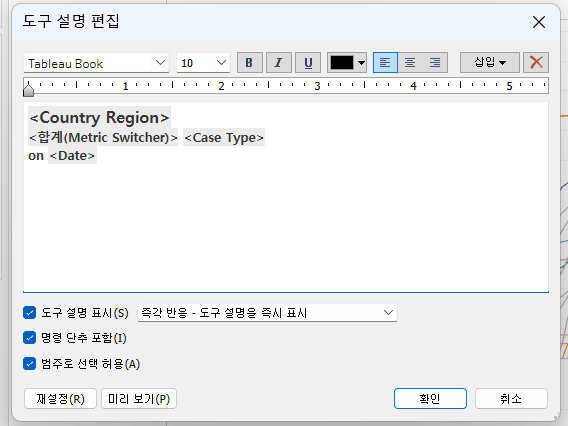
Task: Open the 삽입 insert menu
Action: [490, 63]
